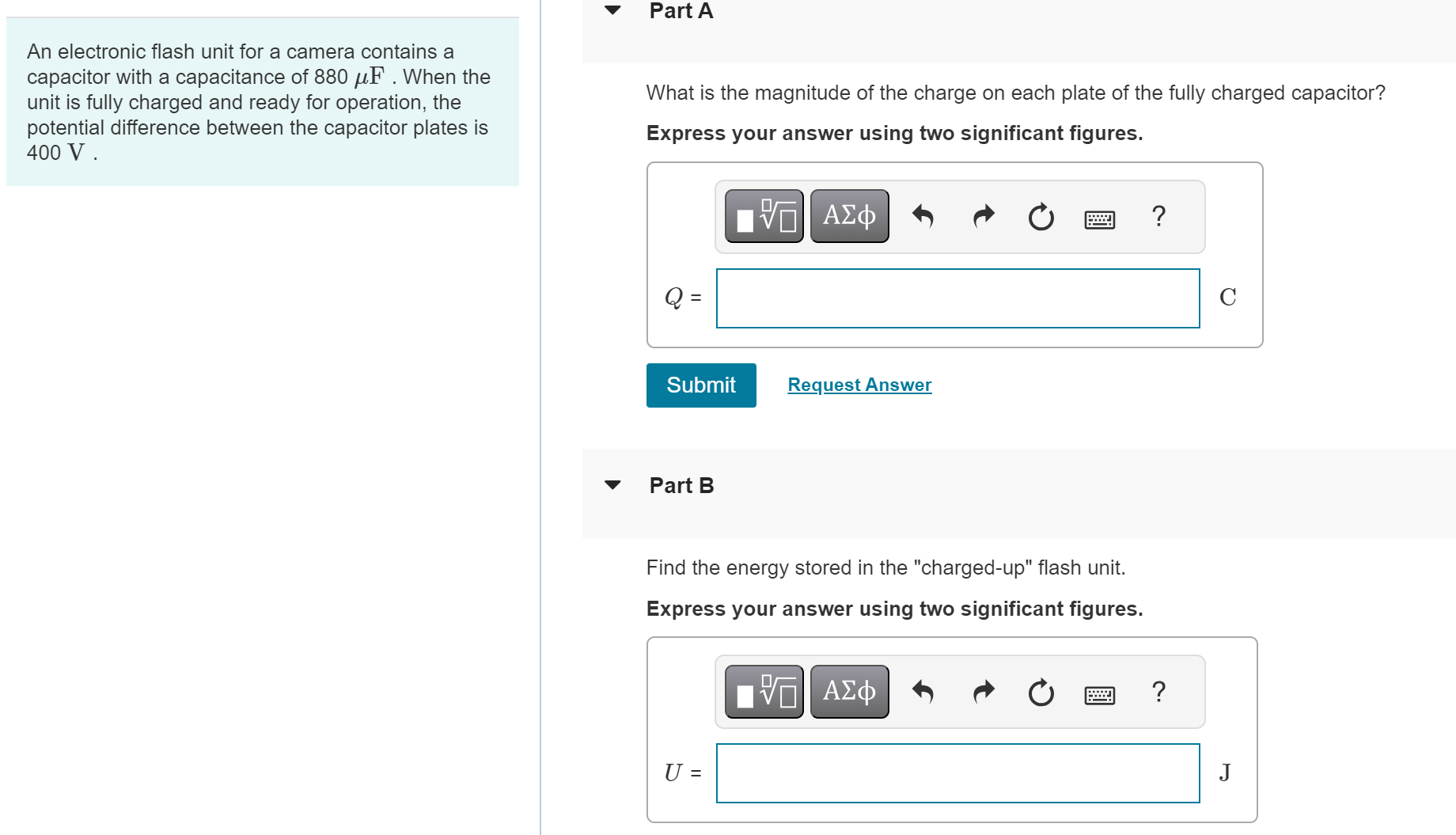Collapse the Part B section
1456x835 pixels.
coord(612,484)
